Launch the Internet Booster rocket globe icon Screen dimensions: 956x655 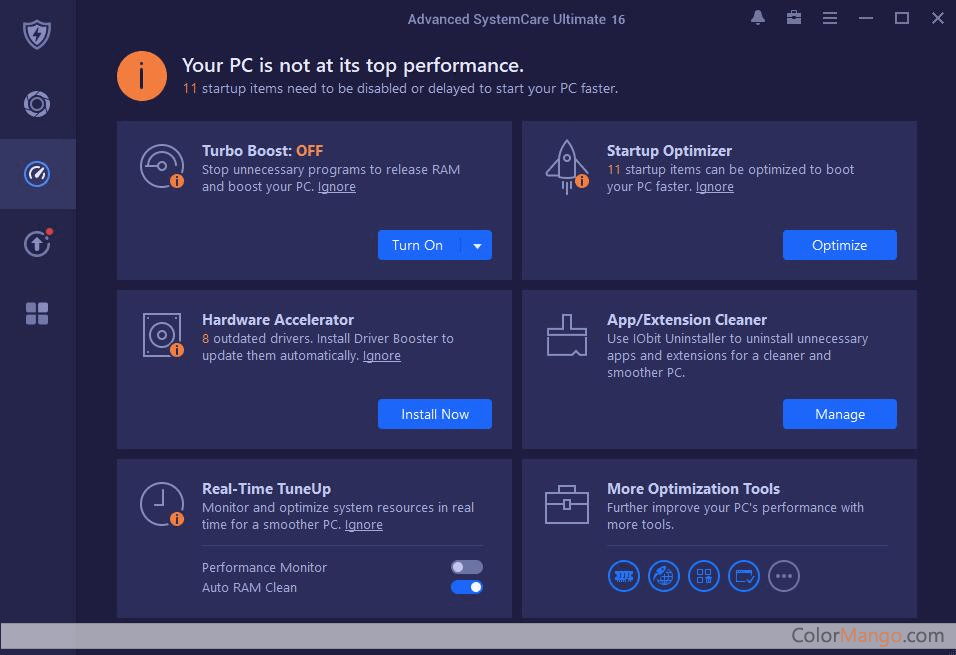tap(664, 576)
